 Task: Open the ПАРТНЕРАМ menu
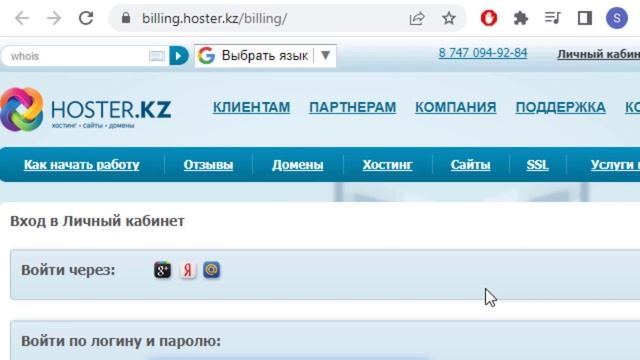pos(353,107)
